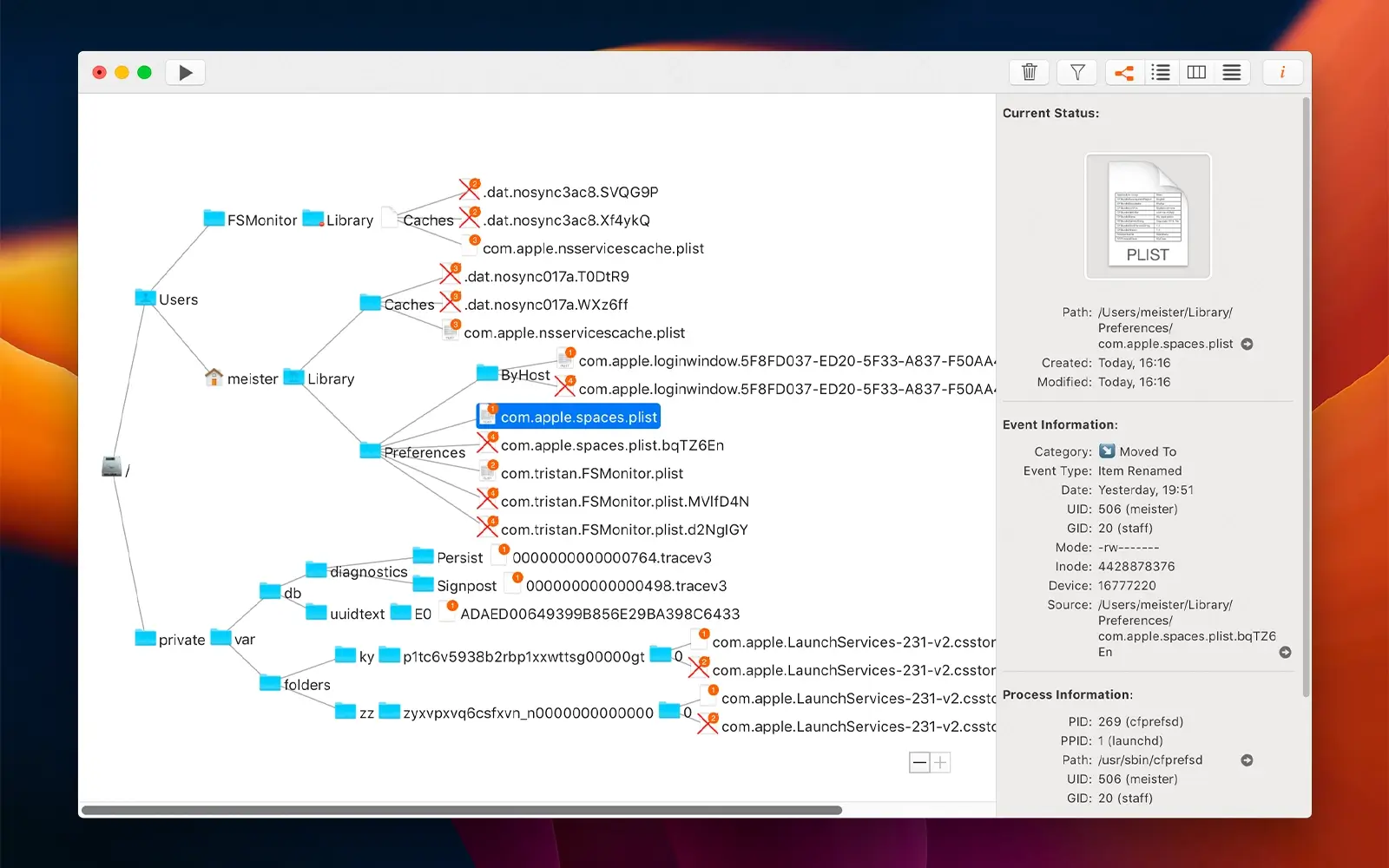Select the diagnostics folder node
This screenshot has width=1389, height=868.
[357, 570]
